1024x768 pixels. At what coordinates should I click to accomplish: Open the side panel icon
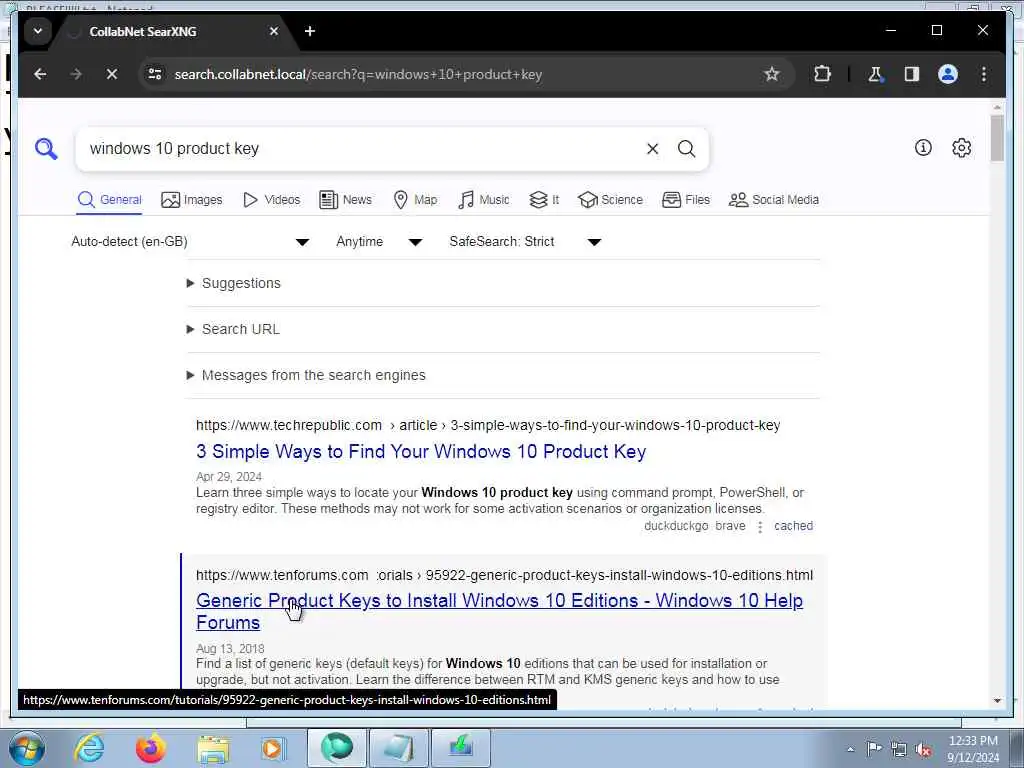pos(912,74)
